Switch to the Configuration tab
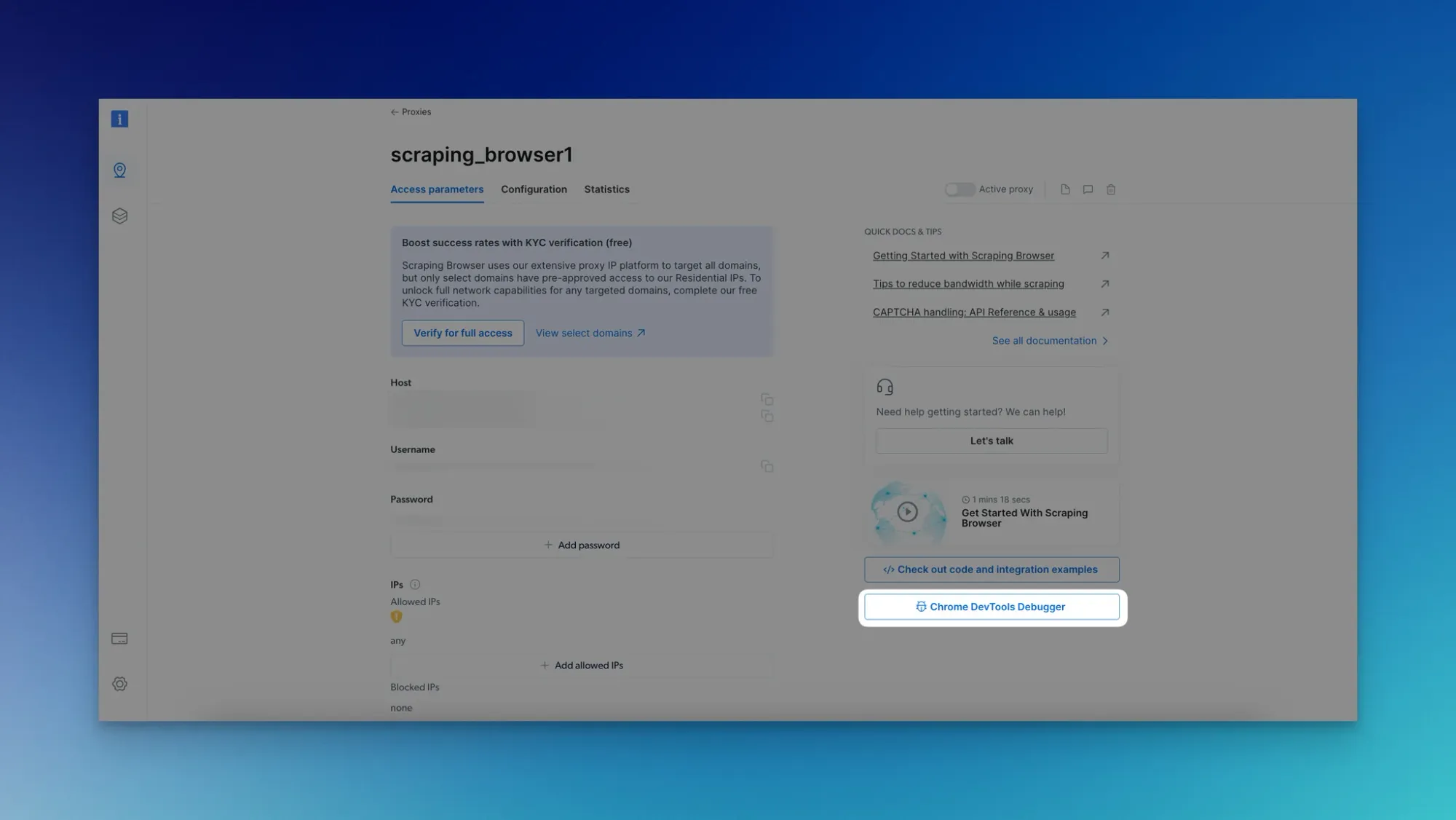Screen dimensions: 1456x820 pyautogui.click(x=534, y=190)
